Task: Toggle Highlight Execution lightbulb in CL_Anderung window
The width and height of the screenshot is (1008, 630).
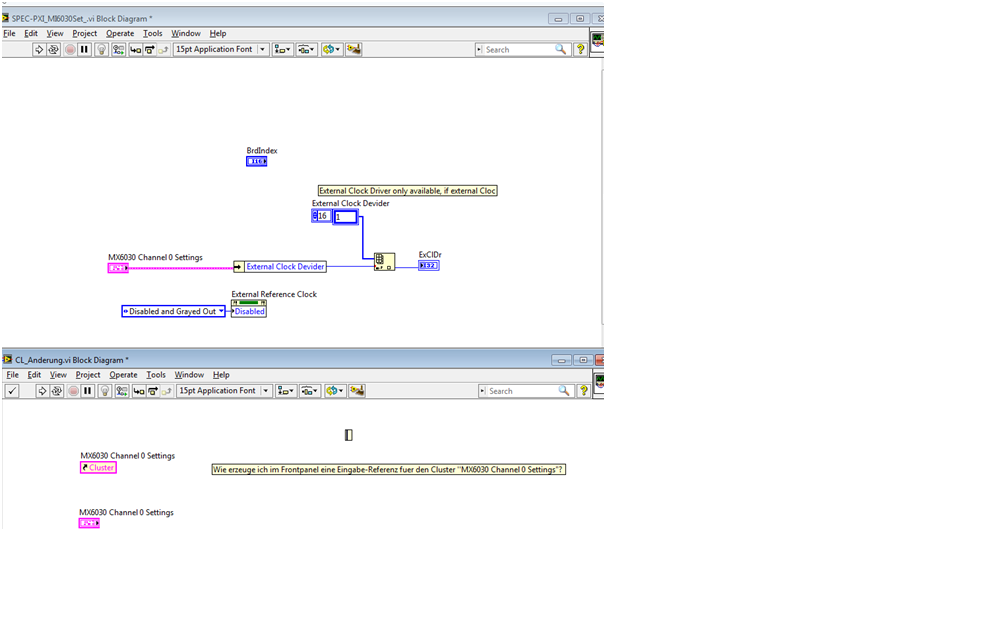Action: [x=104, y=391]
